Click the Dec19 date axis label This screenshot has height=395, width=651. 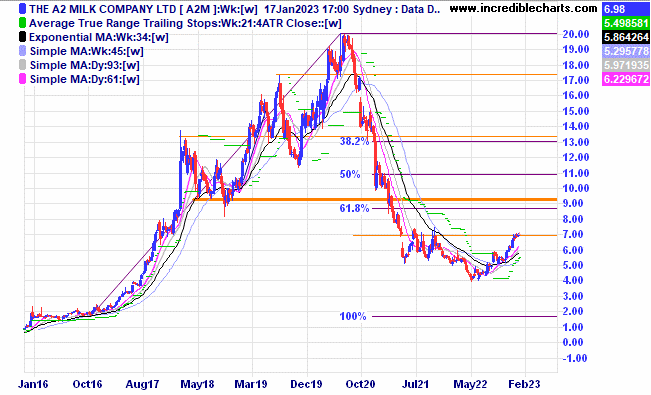[306, 384]
